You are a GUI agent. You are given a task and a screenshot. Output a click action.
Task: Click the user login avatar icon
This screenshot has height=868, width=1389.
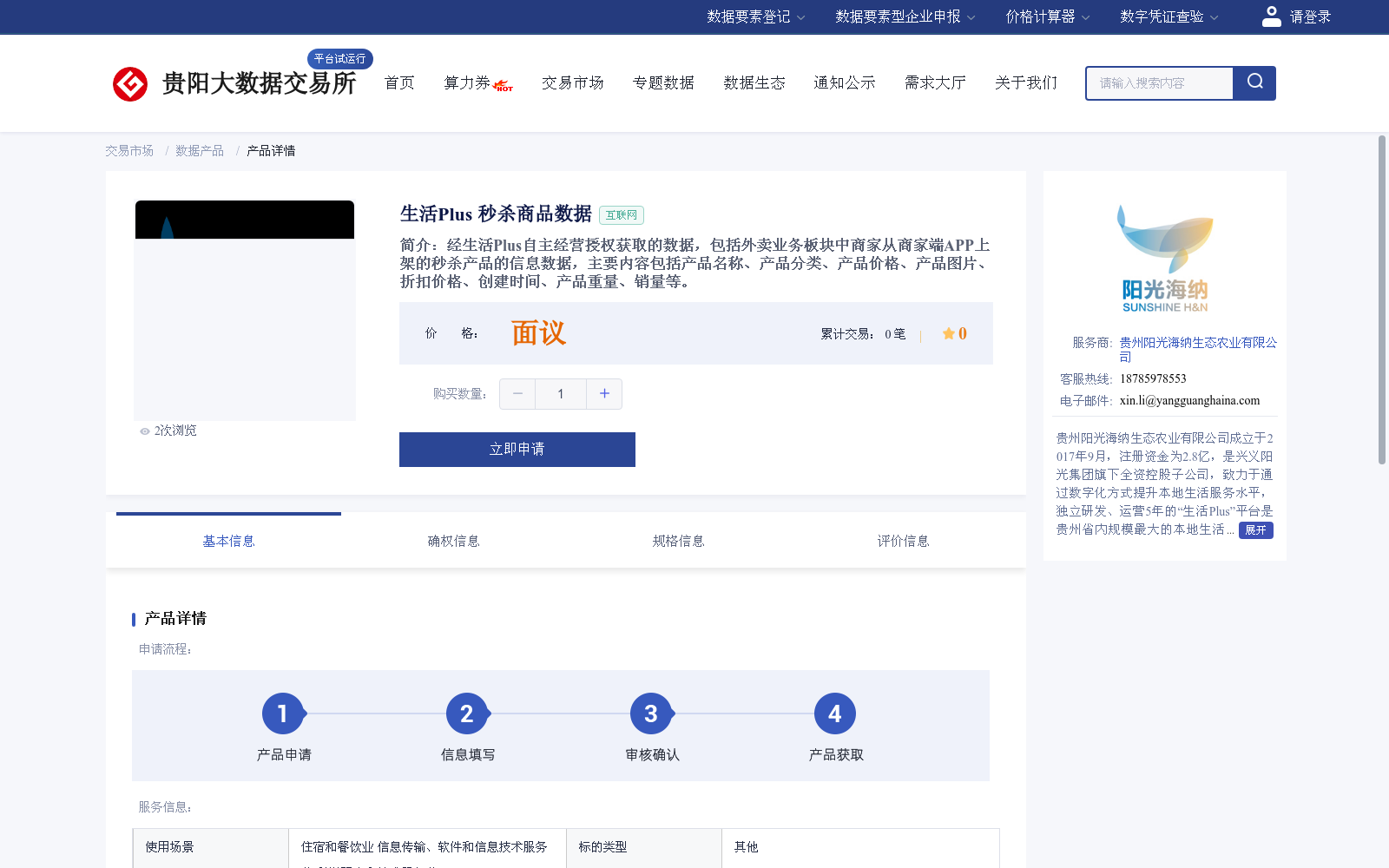1271,16
